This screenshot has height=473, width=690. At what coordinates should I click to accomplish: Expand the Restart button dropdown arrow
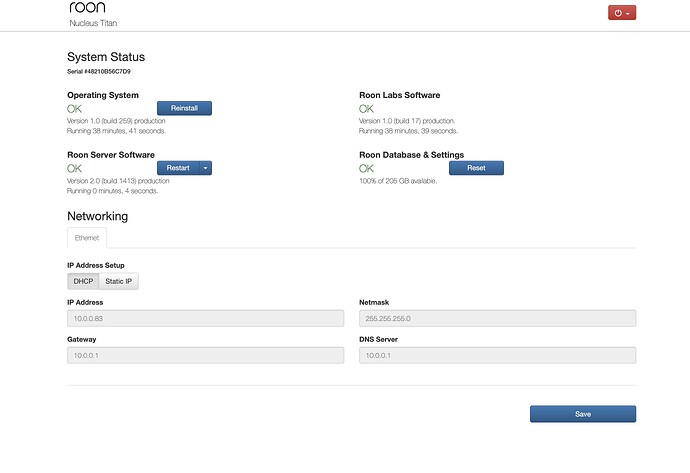(x=206, y=168)
